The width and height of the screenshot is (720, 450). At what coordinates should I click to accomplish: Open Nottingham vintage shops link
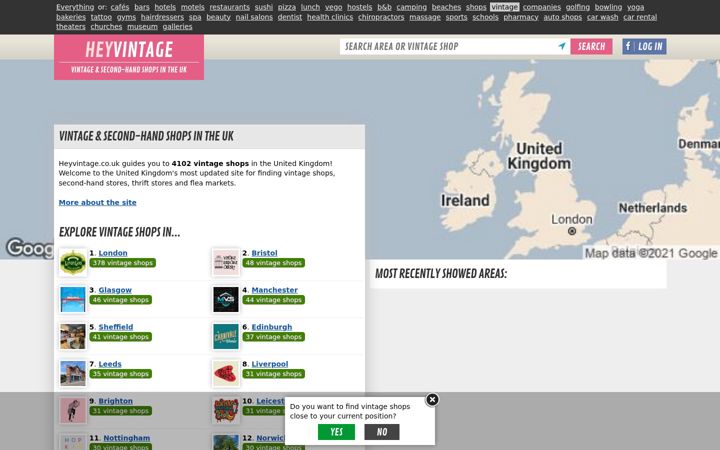[x=127, y=438]
